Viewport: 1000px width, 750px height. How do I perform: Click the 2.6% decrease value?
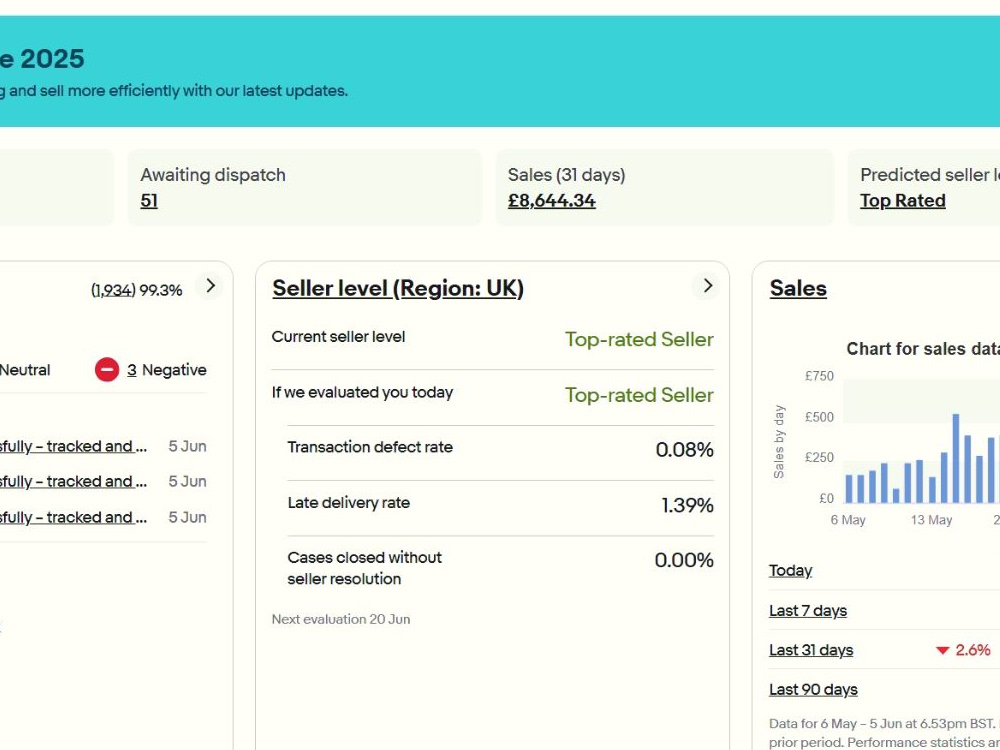(x=973, y=651)
